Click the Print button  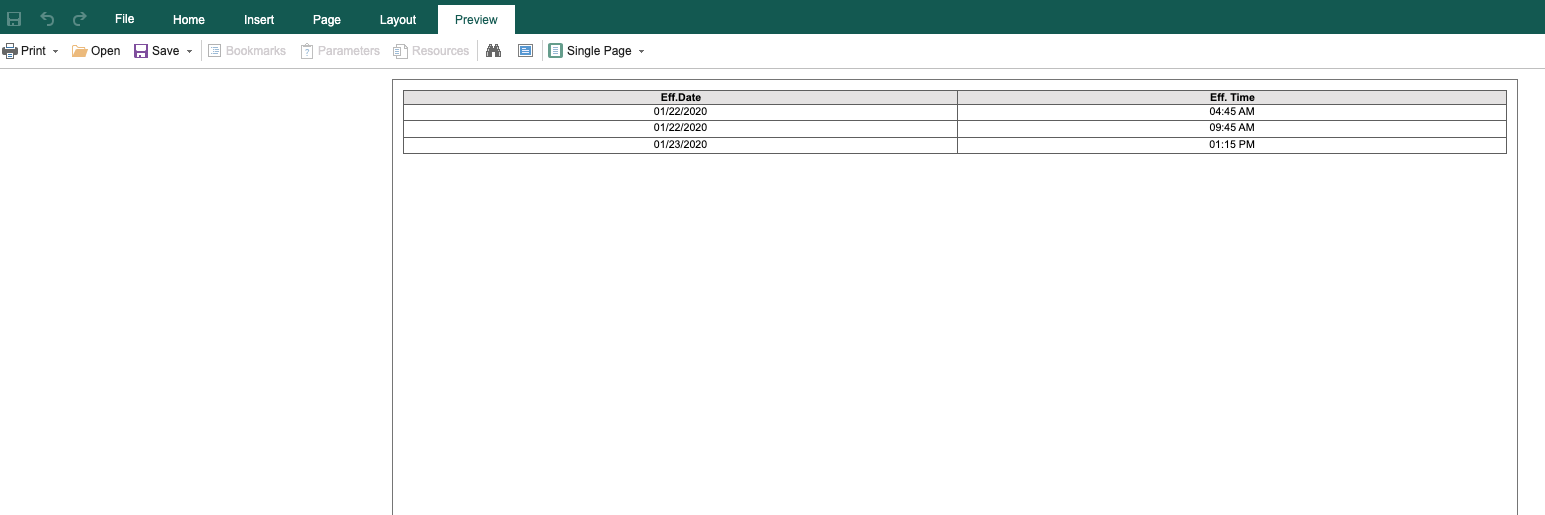[24, 51]
